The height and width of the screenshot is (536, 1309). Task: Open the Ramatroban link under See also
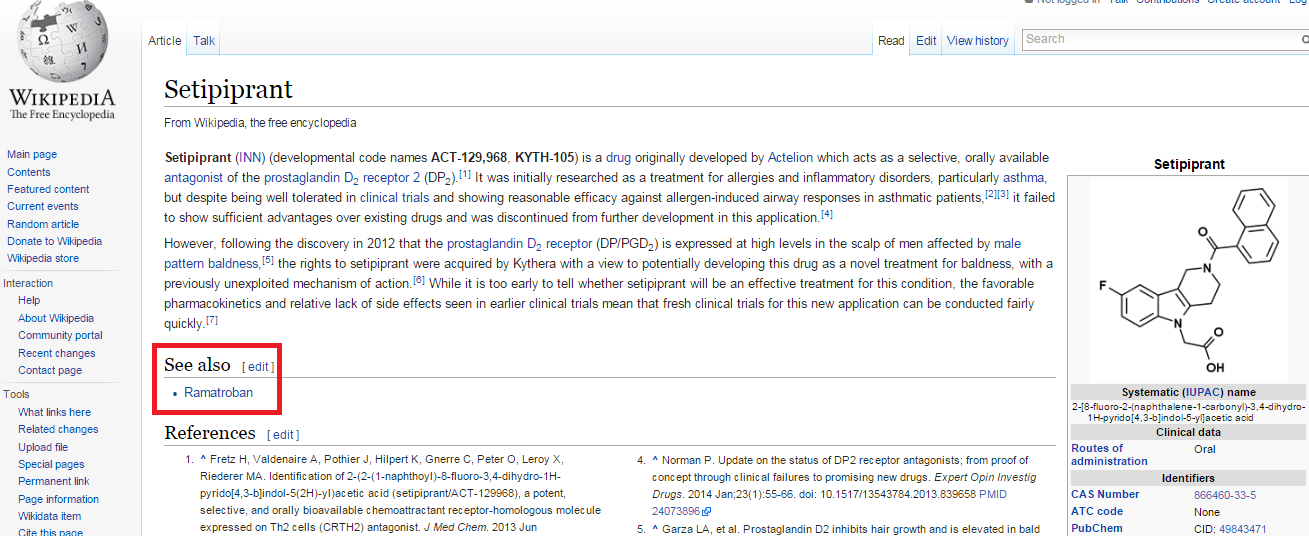(218, 393)
